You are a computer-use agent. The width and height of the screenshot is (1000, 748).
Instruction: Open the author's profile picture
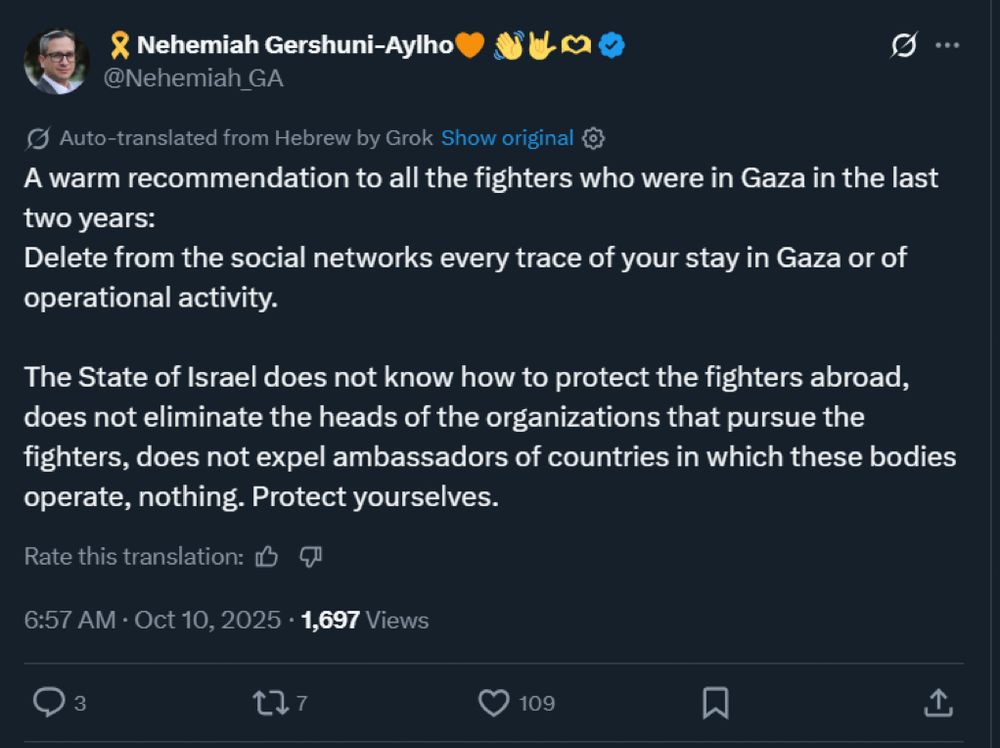(x=56, y=62)
